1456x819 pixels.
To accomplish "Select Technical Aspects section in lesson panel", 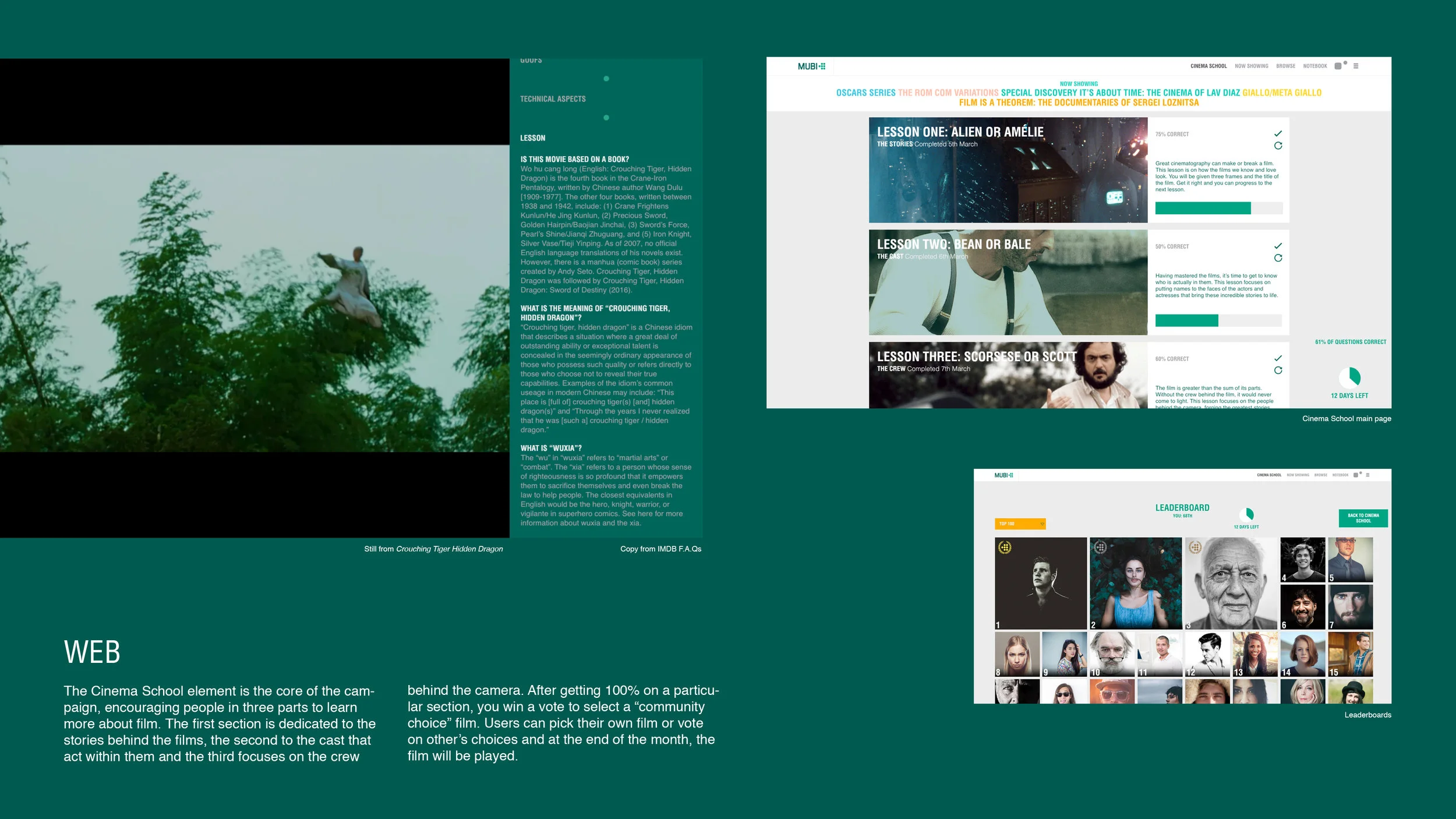I will tap(553, 99).
